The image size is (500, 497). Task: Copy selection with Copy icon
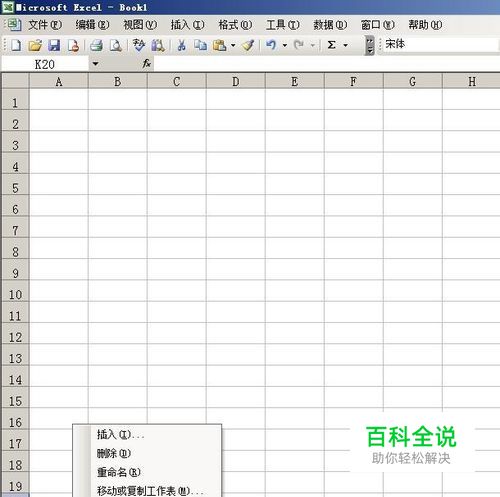pos(201,45)
